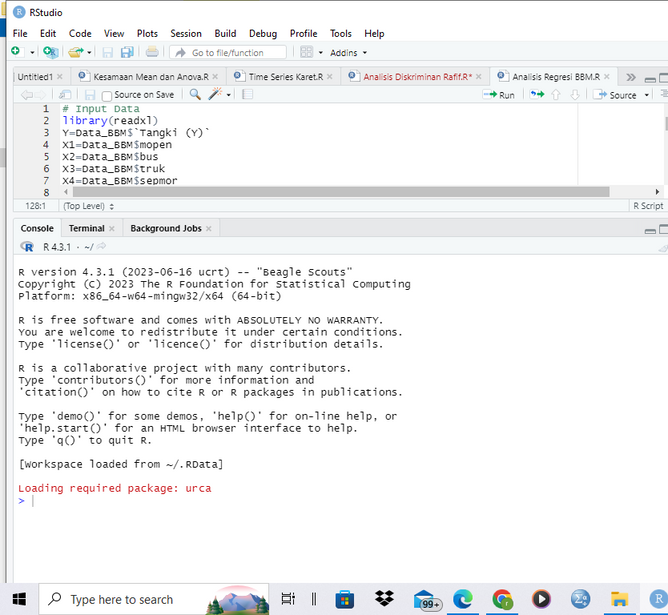Open the Session menu
This screenshot has height=615, width=668.
pyautogui.click(x=185, y=33)
